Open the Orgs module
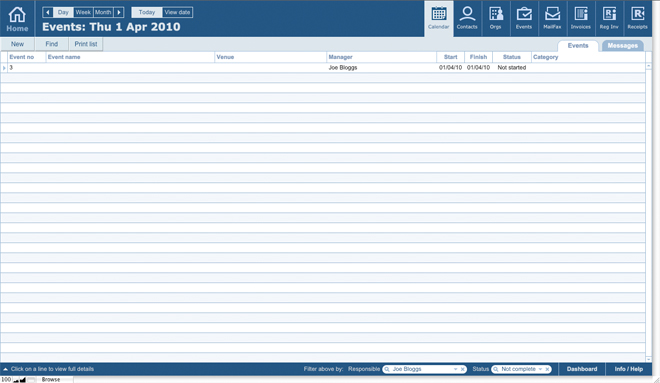The width and height of the screenshot is (660, 383). tap(495, 19)
